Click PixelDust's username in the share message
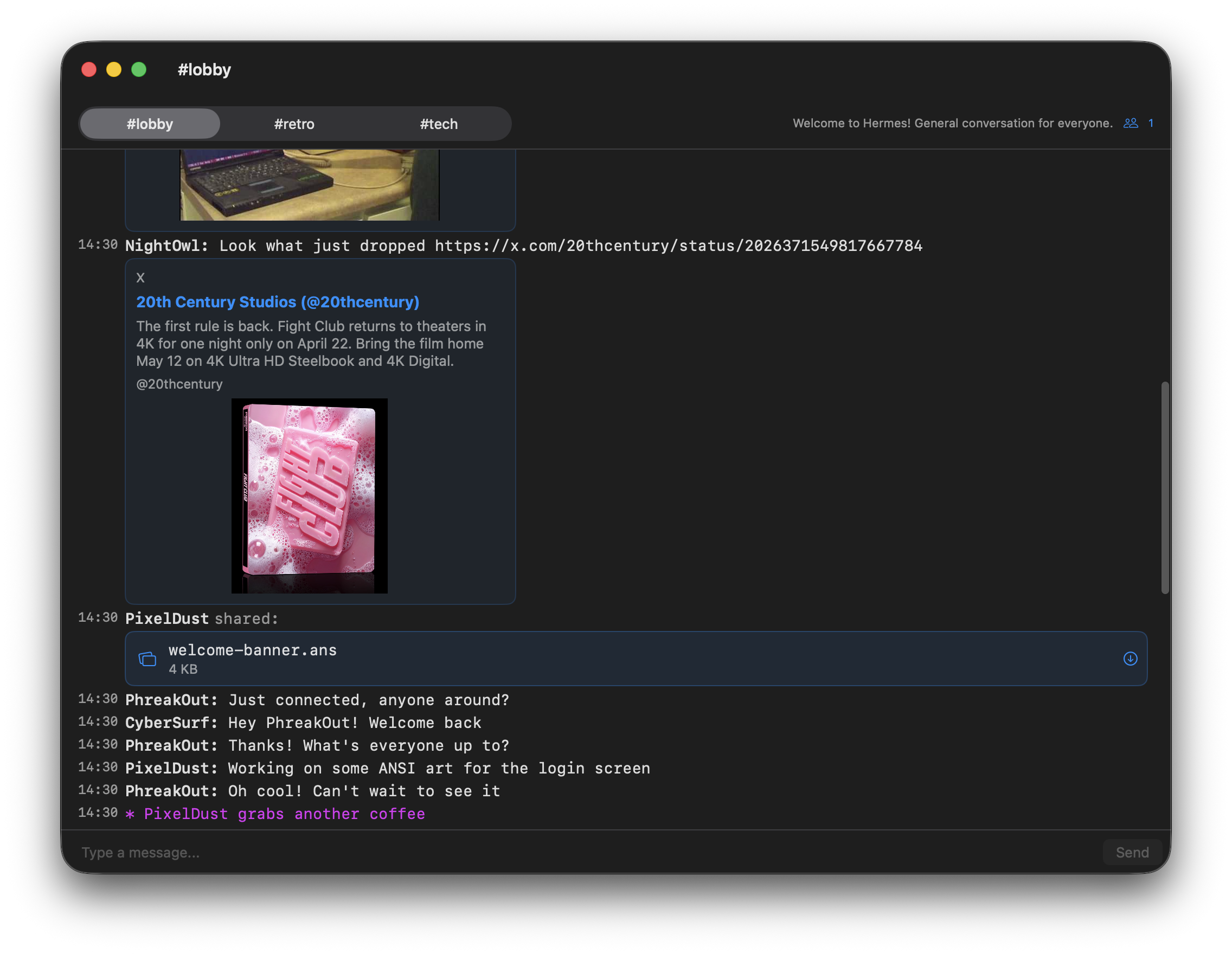The image size is (1232, 954). coord(167,618)
